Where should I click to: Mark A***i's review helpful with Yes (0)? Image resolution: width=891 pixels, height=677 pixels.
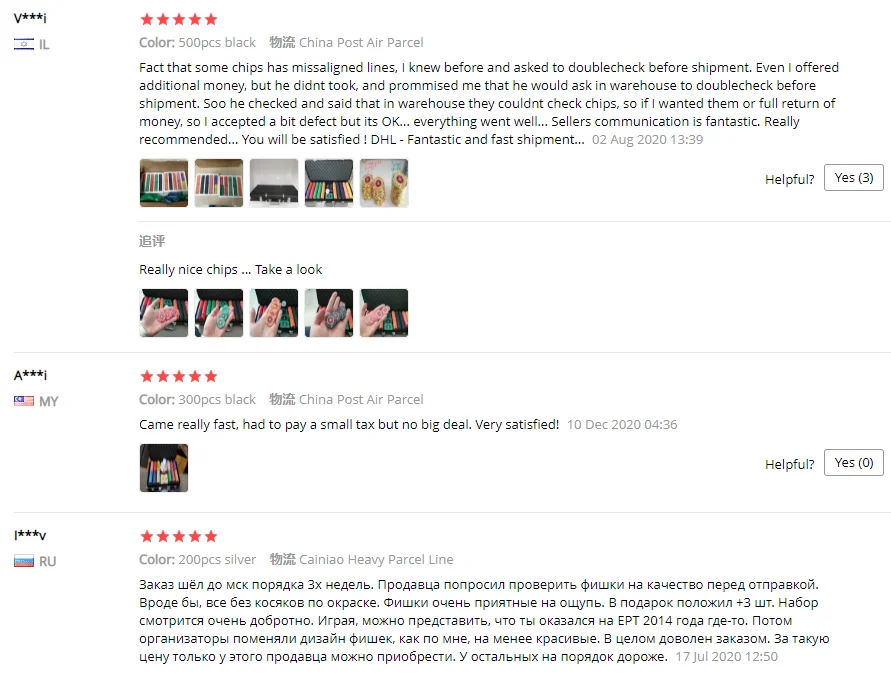[x=853, y=463]
